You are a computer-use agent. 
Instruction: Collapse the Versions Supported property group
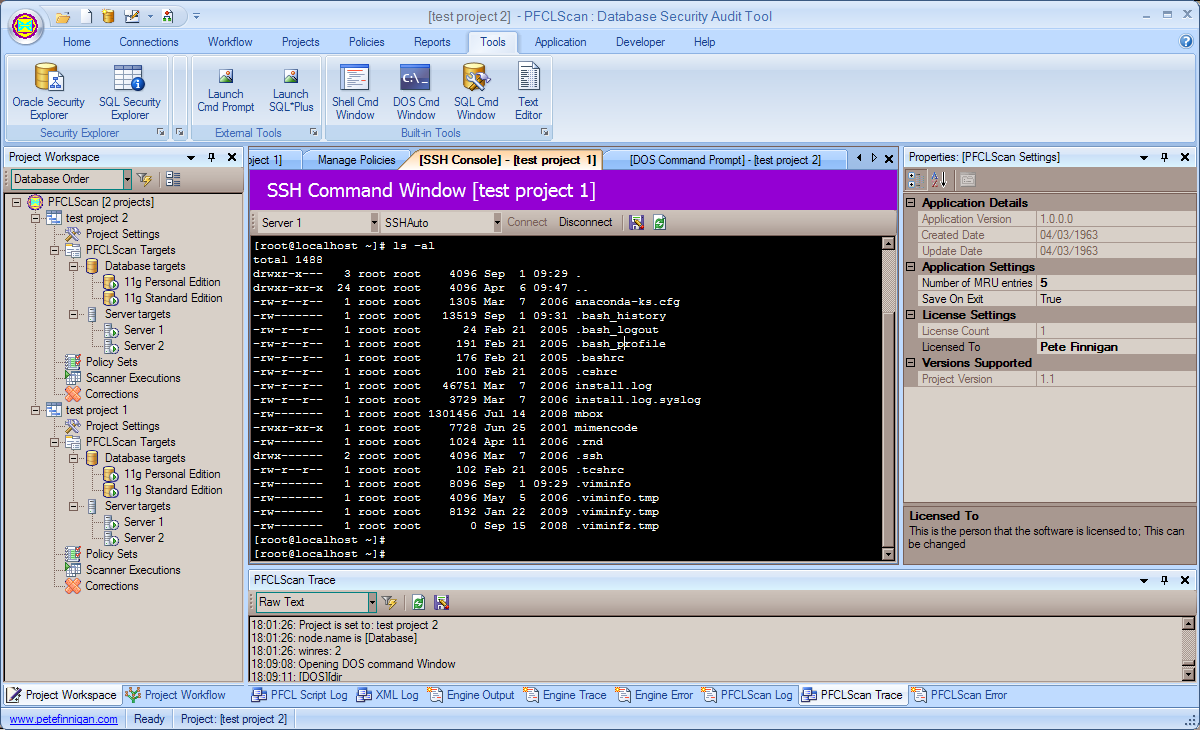pyautogui.click(x=911, y=363)
